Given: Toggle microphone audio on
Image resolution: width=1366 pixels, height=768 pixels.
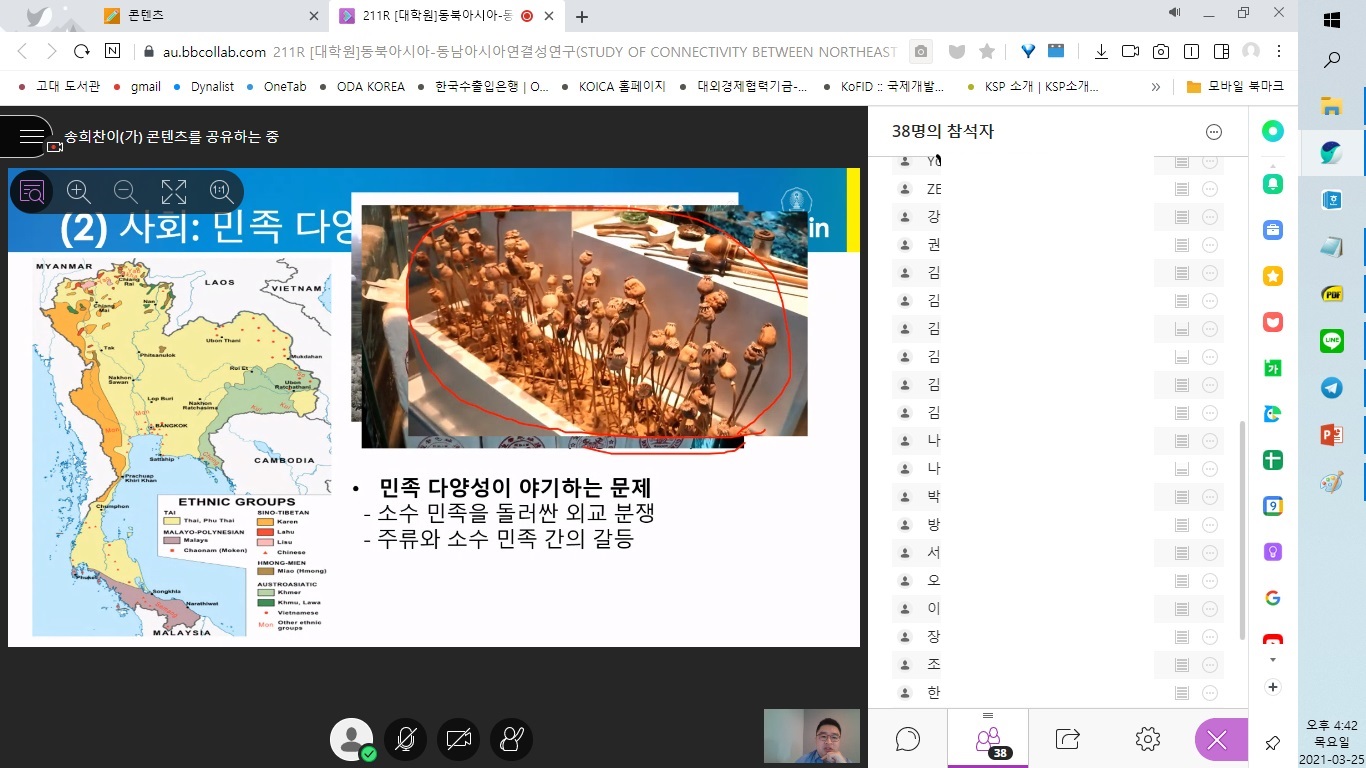Looking at the screenshot, I should pos(405,740).
